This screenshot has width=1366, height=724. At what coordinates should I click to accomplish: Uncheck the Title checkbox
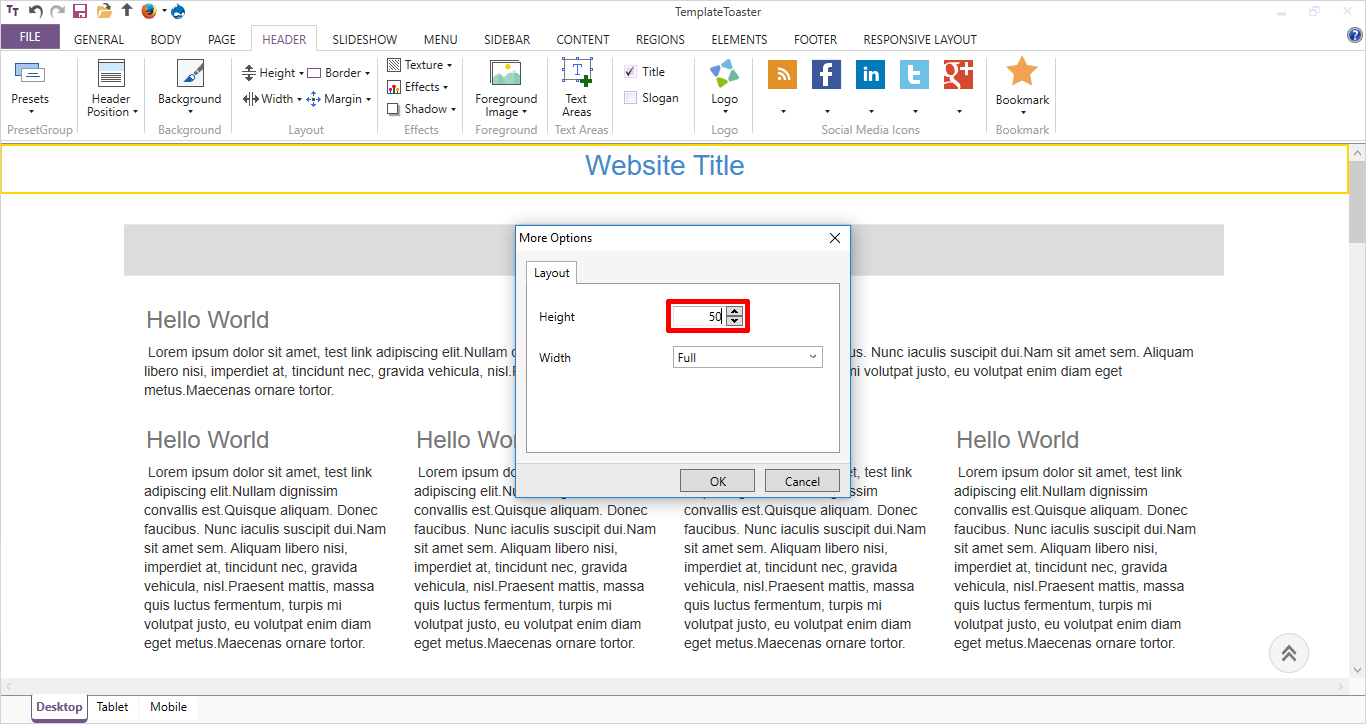click(x=631, y=72)
